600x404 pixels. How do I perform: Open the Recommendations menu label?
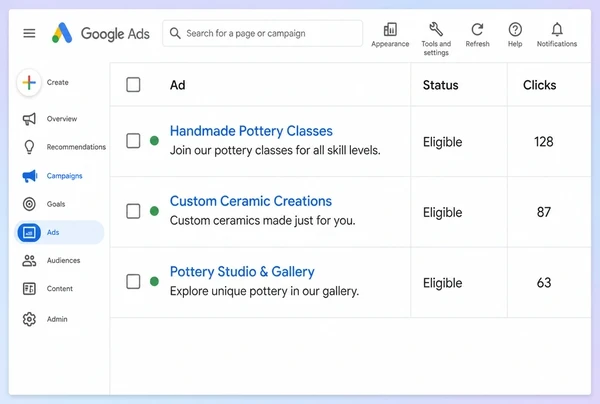[x=76, y=147]
